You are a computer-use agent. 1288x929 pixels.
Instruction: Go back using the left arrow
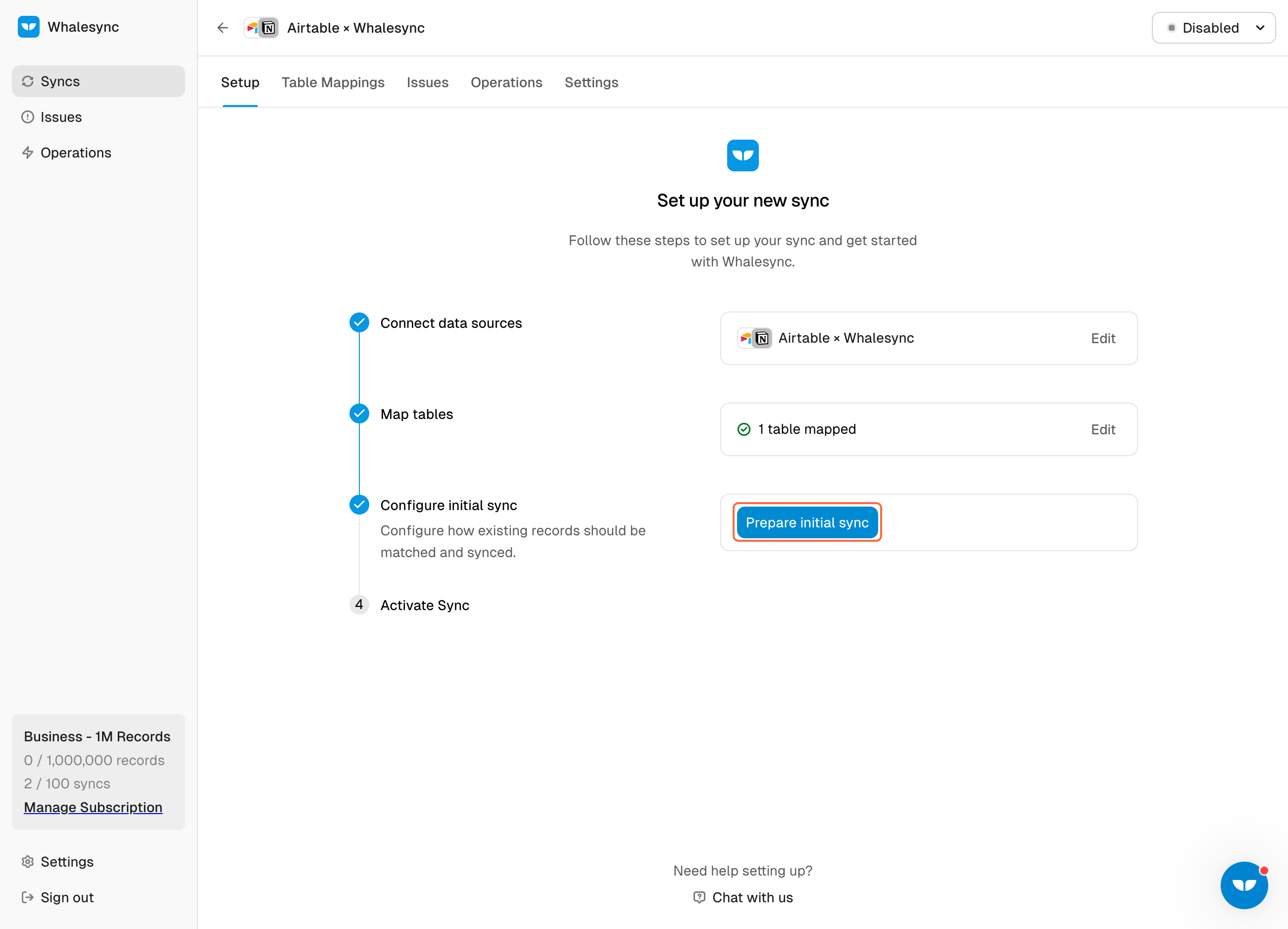point(223,28)
